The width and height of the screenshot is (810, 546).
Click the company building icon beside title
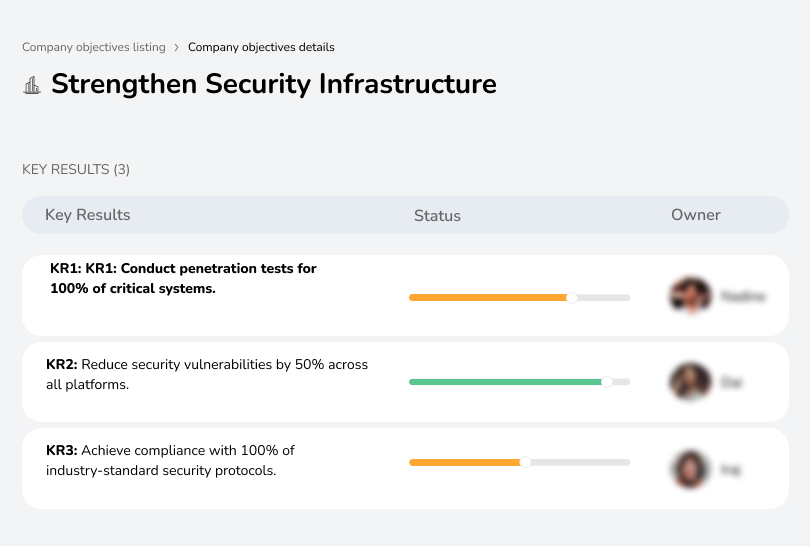coord(32,85)
